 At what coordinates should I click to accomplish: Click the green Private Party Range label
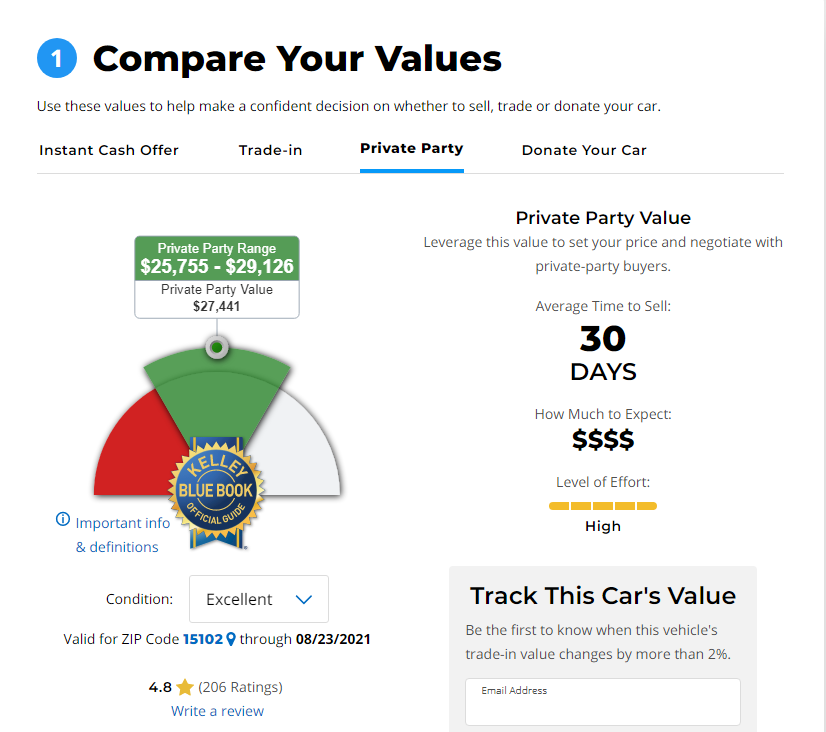coord(217,259)
